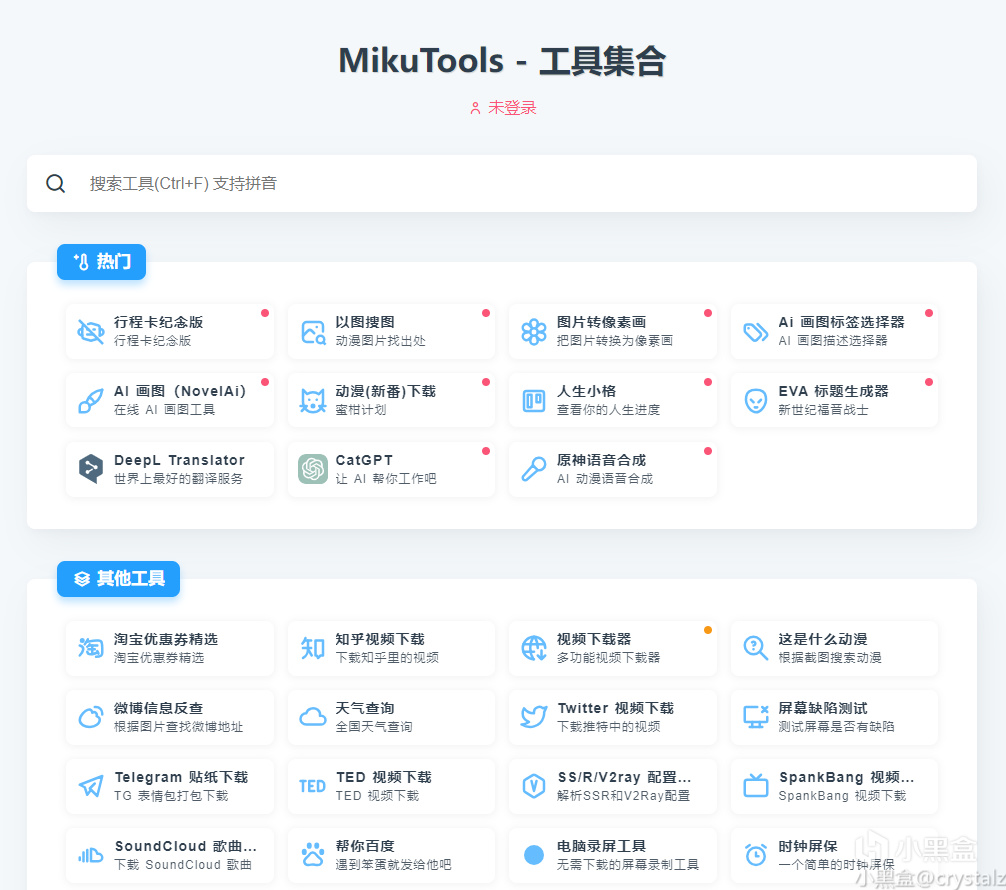
Task: Click the 知乎视频下载 知 icon
Action: 312,648
